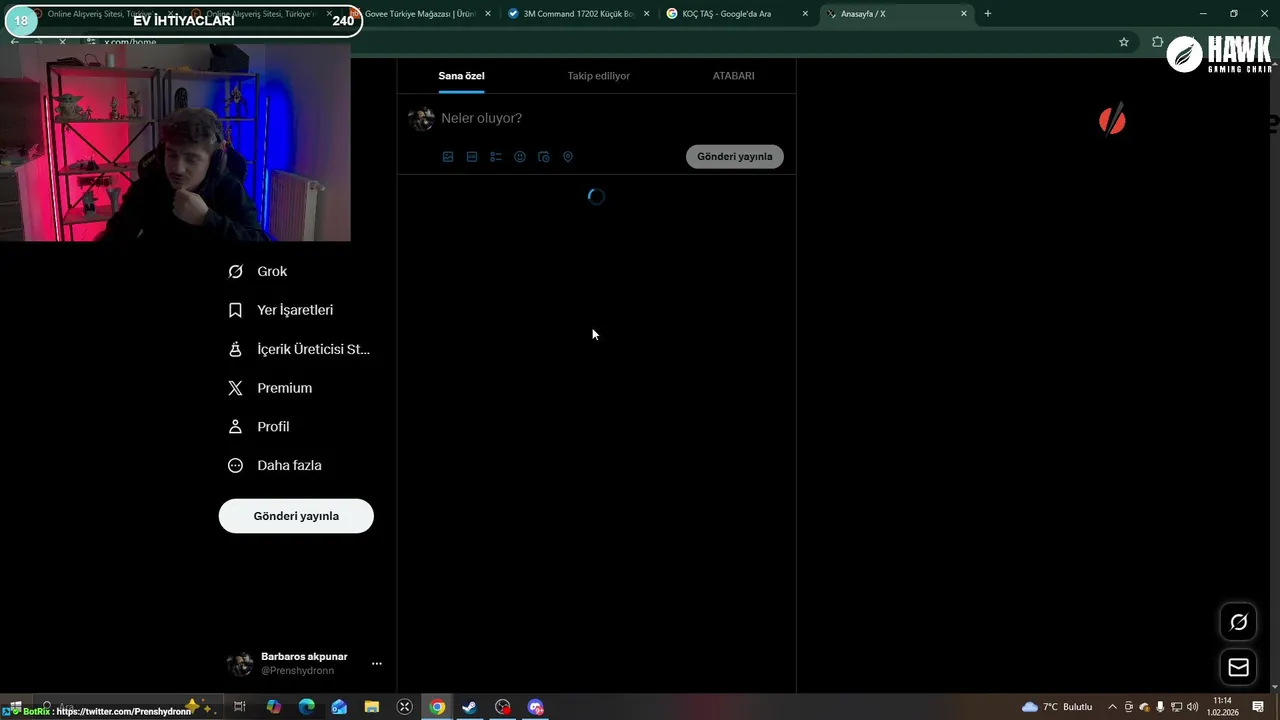Open Chrome extensions puzzle icon
The height and width of the screenshot is (720, 1280).
[1158, 42]
